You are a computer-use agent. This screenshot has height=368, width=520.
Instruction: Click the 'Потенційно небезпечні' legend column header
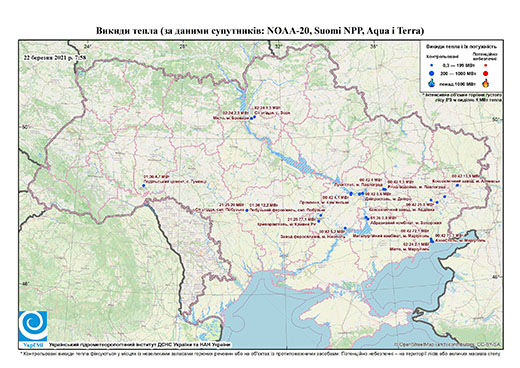click(x=485, y=56)
